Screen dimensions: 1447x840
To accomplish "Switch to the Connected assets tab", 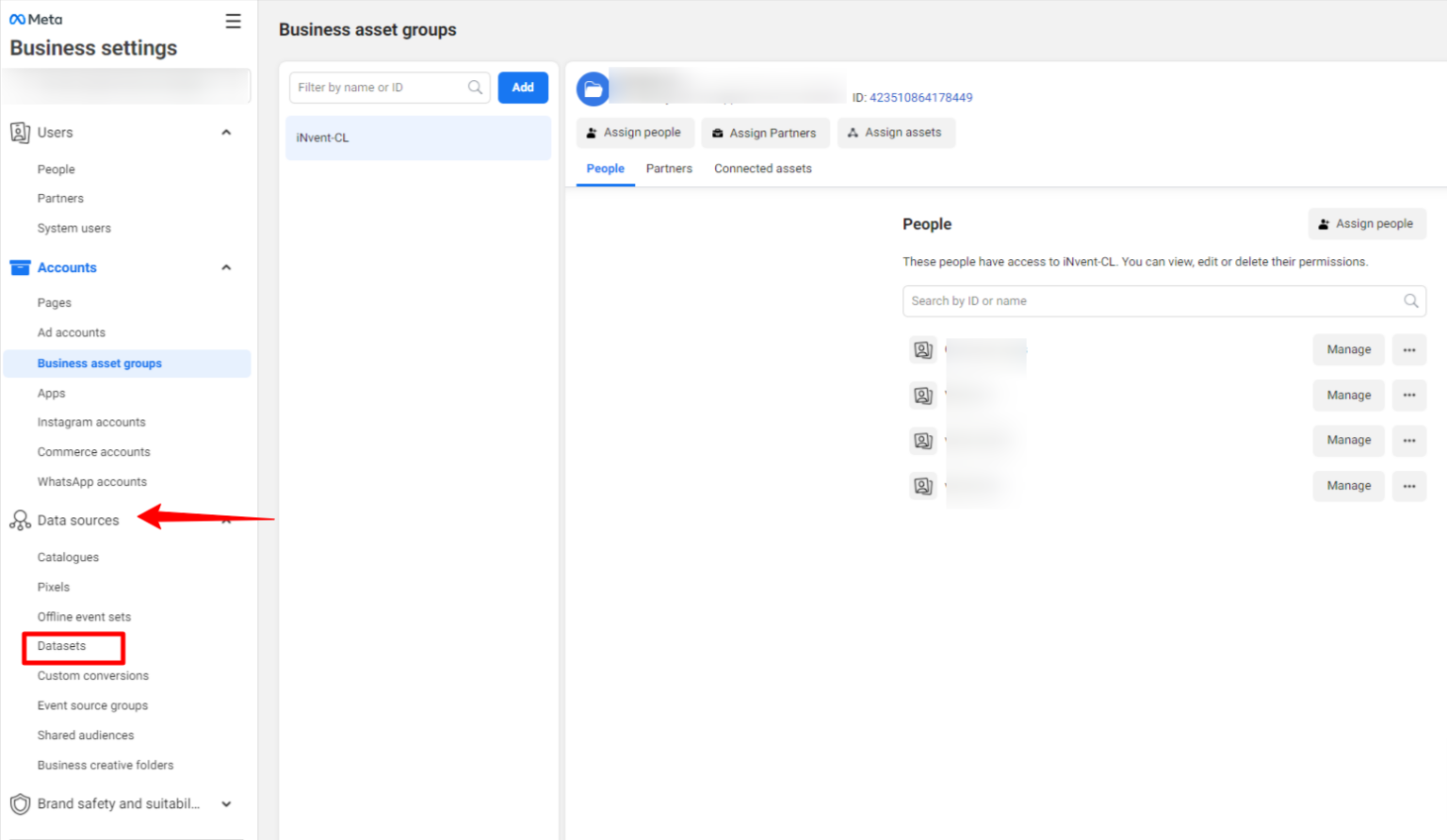I will point(763,168).
